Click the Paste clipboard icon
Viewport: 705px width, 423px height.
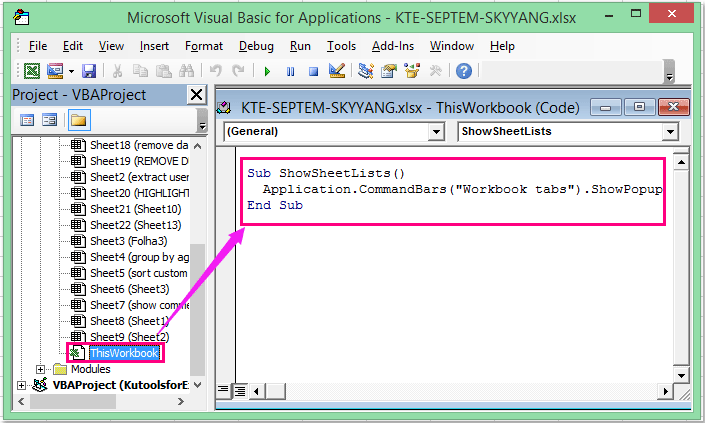pos(163,71)
